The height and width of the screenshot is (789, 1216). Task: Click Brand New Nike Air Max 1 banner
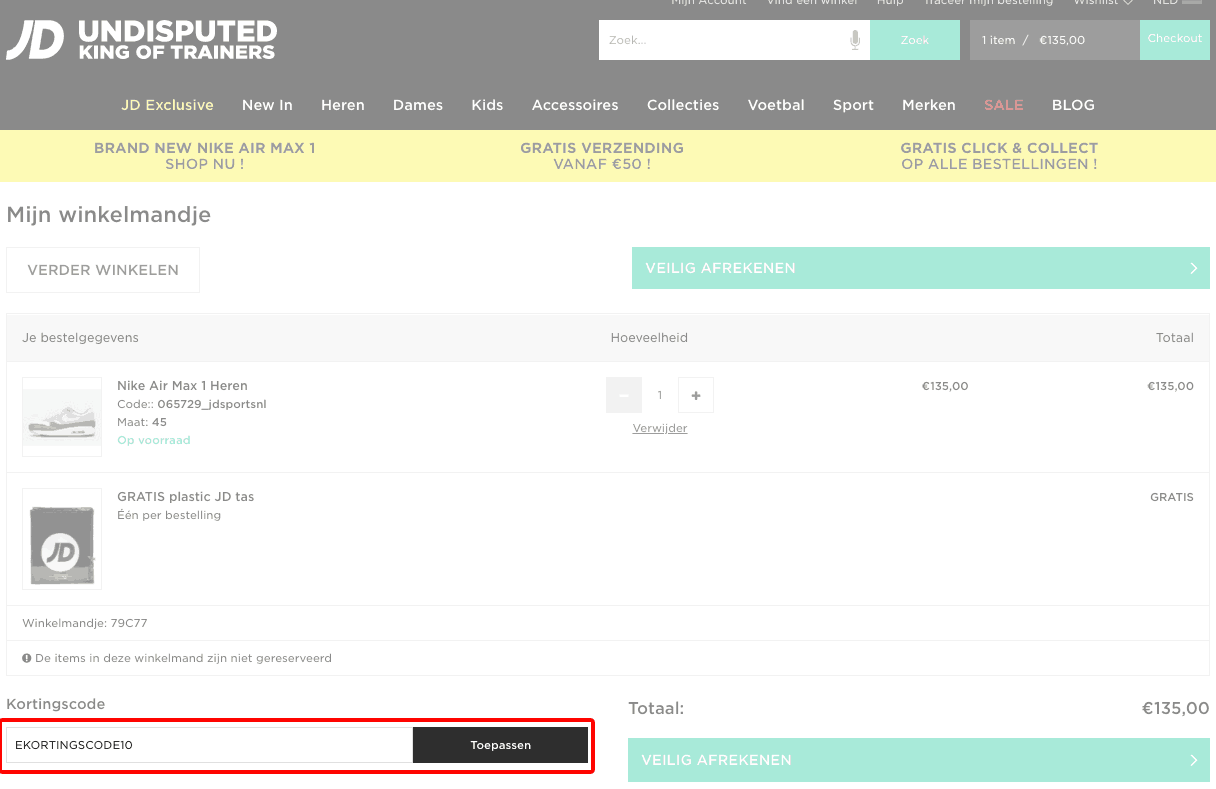(x=205, y=156)
